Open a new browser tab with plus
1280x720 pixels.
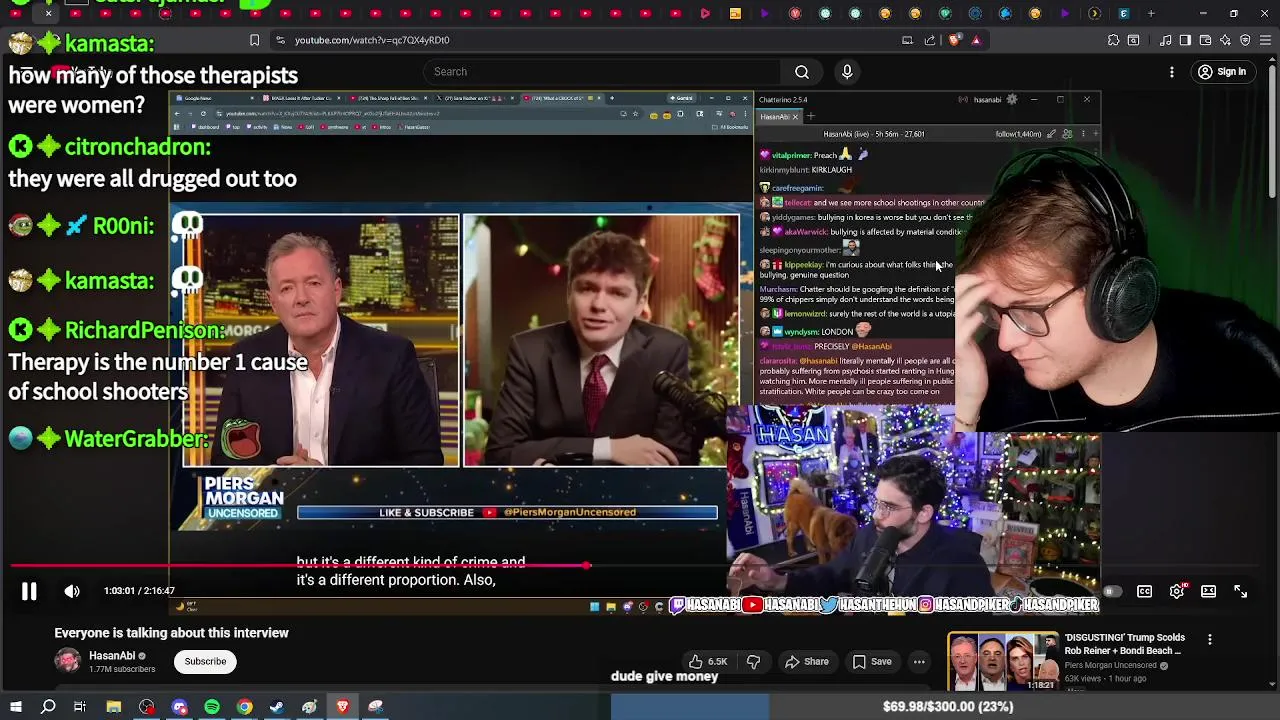point(1151,14)
